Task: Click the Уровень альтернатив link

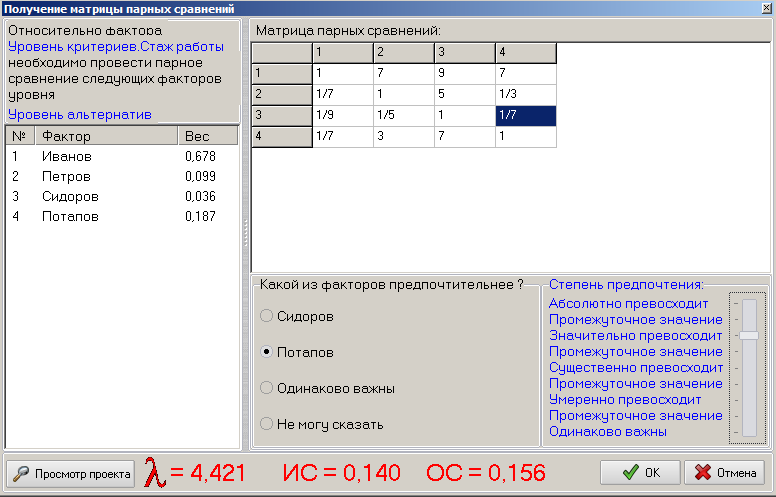Action: (x=80, y=114)
